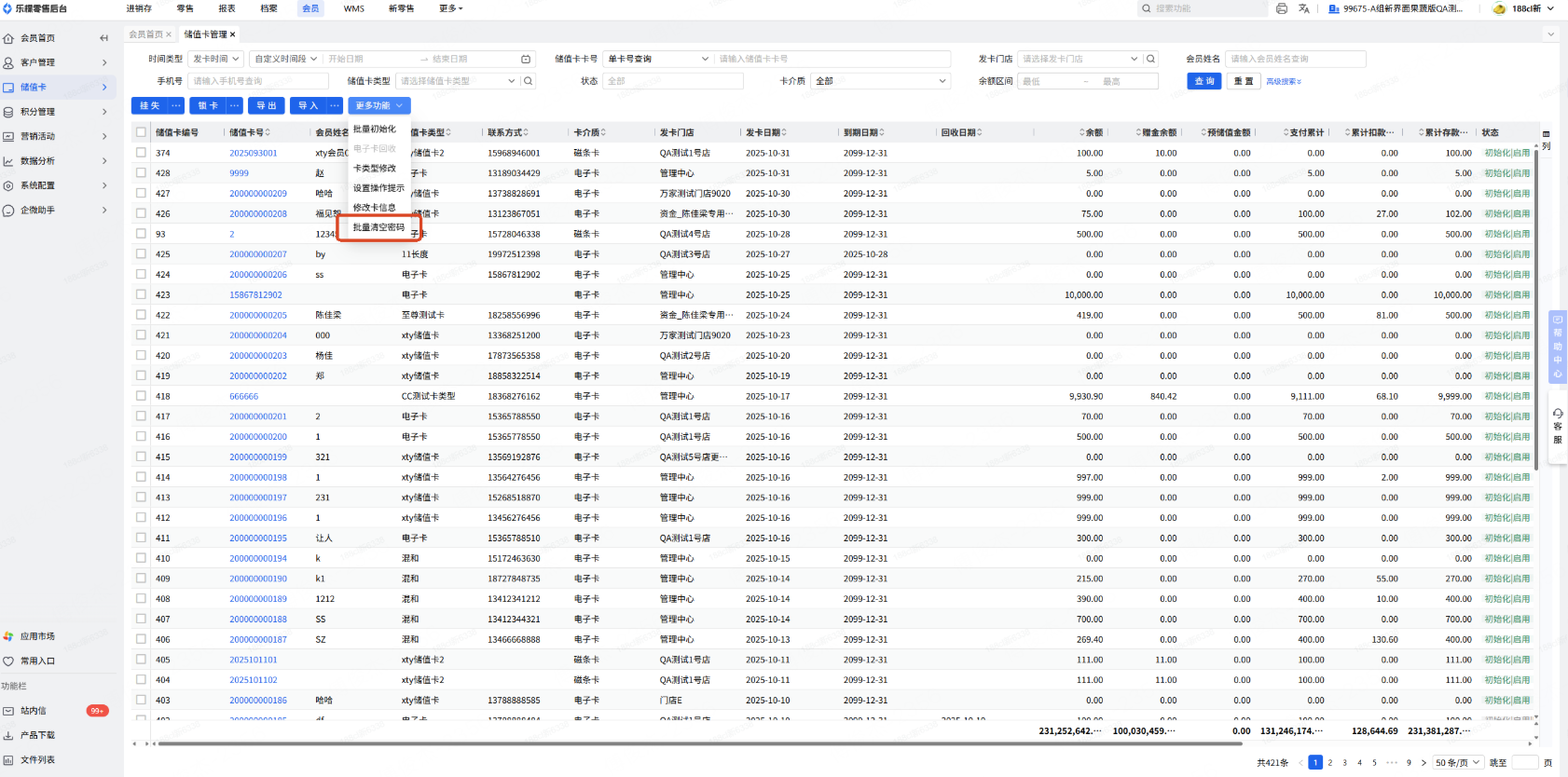
Task: Open 营销活动 via its sidebar icon
Action: coord(8,136)
